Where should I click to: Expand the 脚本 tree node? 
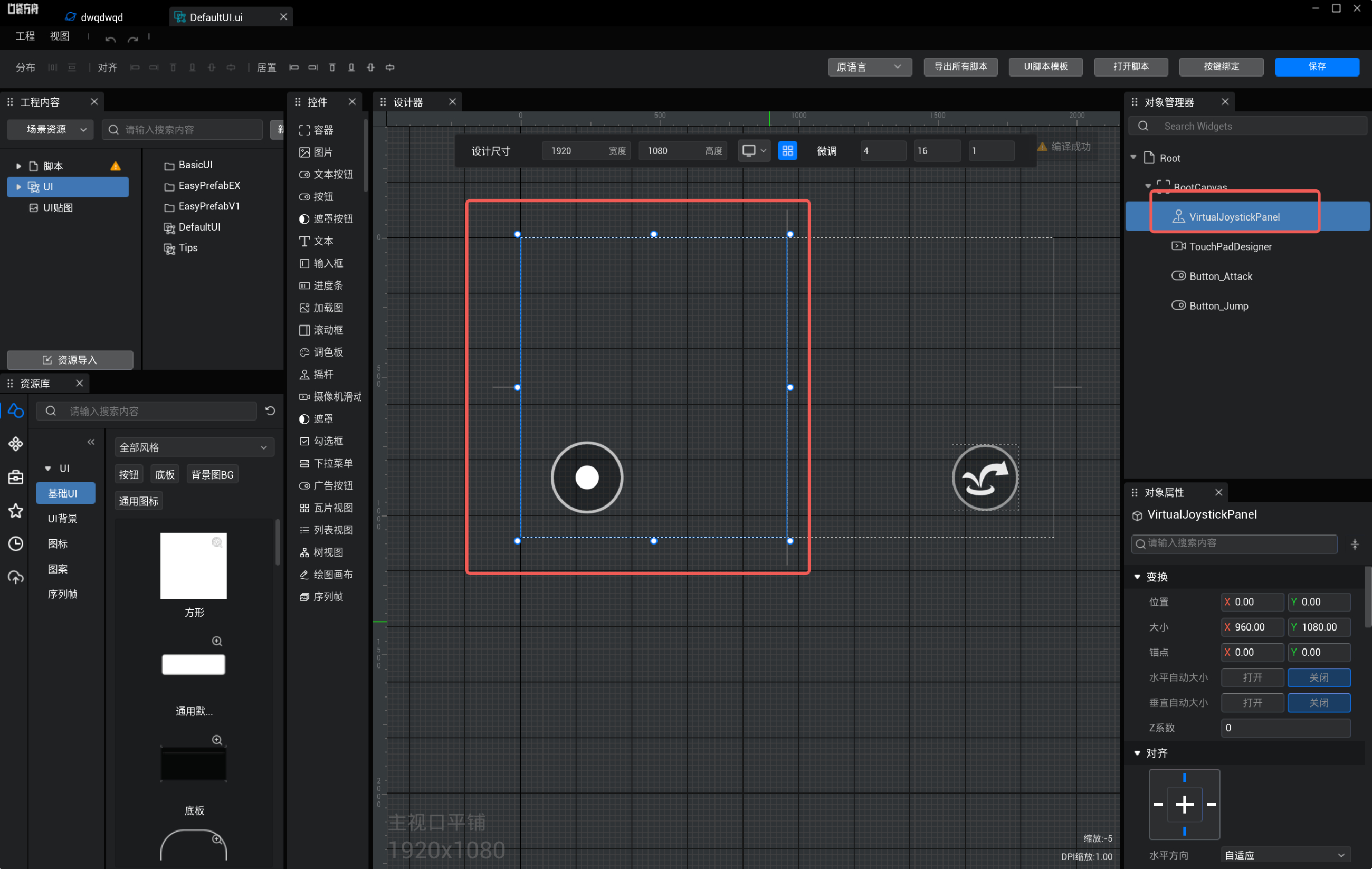tap(18, 166)
